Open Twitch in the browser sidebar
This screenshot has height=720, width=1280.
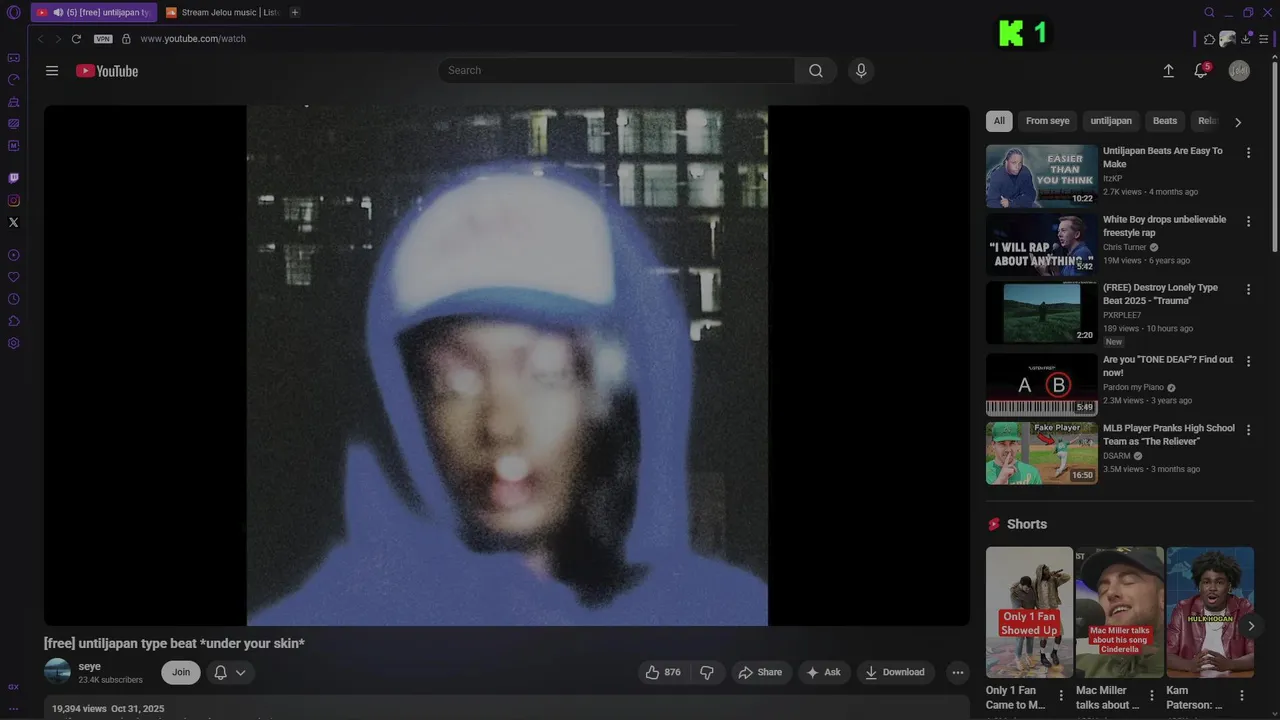(x=13, y=178)
